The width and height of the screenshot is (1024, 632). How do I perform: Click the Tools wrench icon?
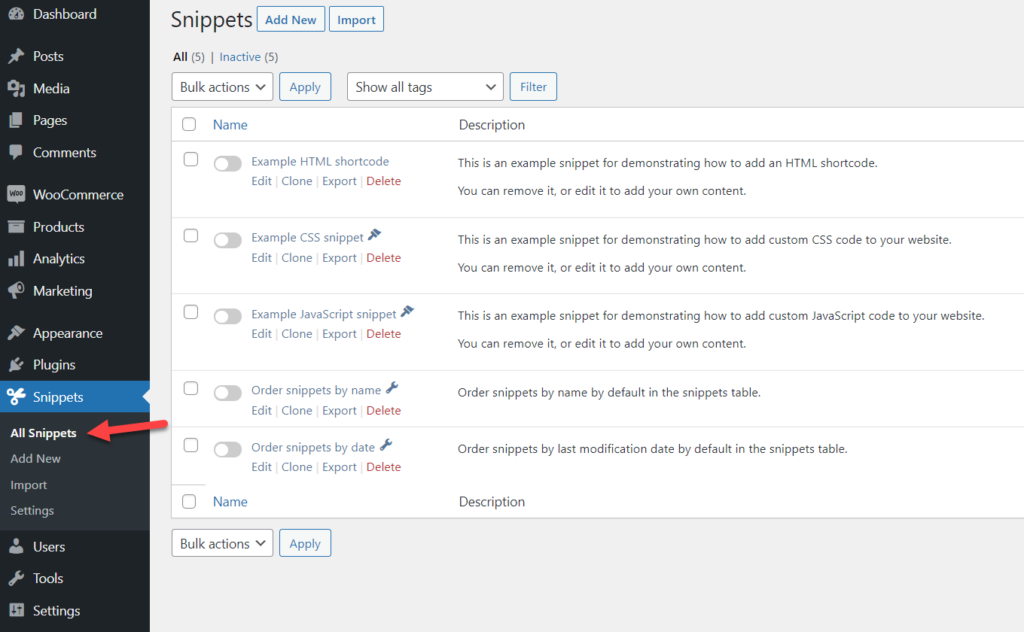16,578
